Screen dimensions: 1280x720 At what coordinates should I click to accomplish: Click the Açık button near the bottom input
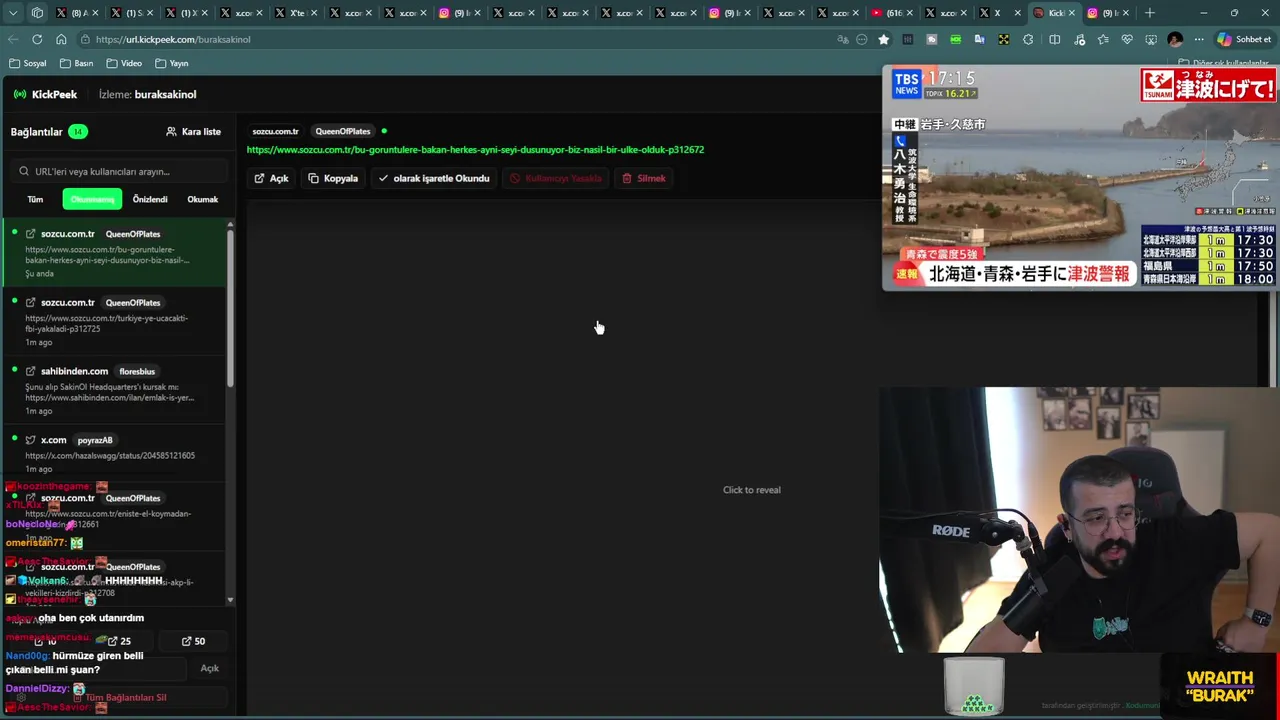209,668
